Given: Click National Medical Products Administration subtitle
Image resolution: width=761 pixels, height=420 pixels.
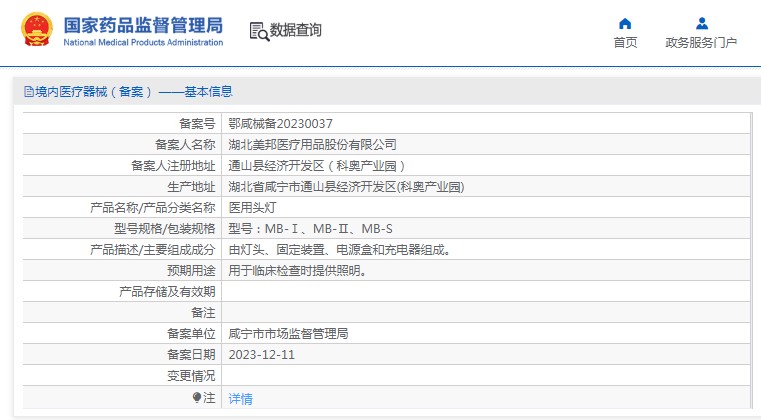Looking at the screenshot, I should point(143,42).
